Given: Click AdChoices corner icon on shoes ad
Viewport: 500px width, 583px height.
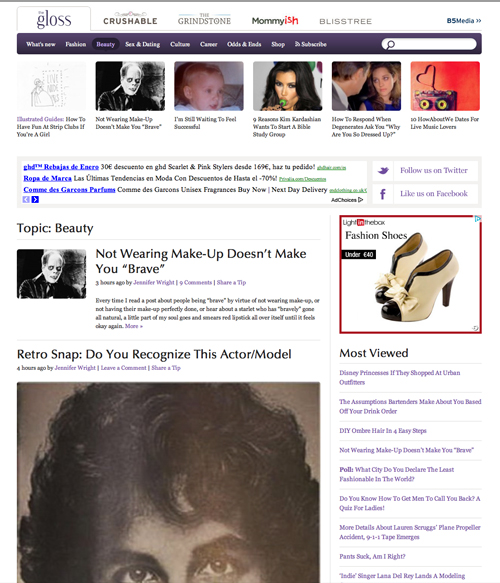Looking at the screenshot, I should (478, 219).
